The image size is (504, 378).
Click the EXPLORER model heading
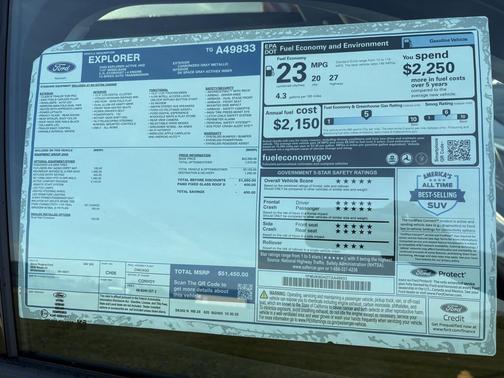point(114,59)
